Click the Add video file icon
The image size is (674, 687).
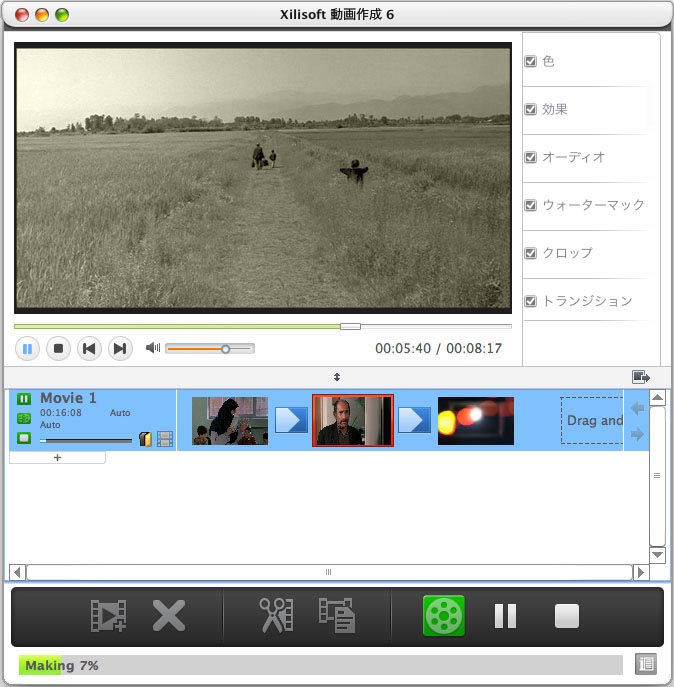[x=107, y=615]
